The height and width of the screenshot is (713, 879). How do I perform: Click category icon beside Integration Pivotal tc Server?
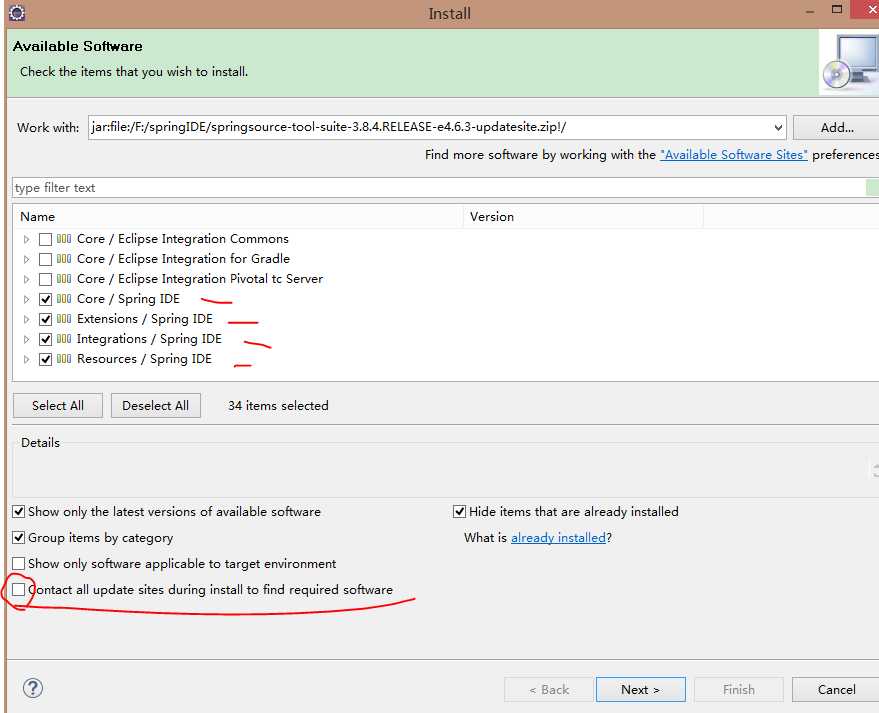point(64,279)
